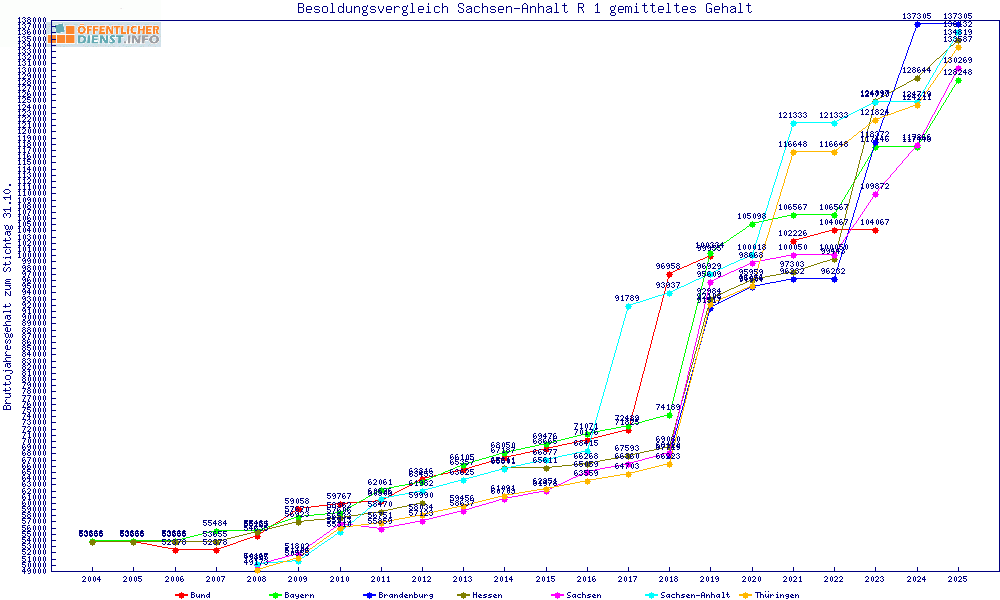Click the green Bayern legend marker

click(x=274, y=595)
